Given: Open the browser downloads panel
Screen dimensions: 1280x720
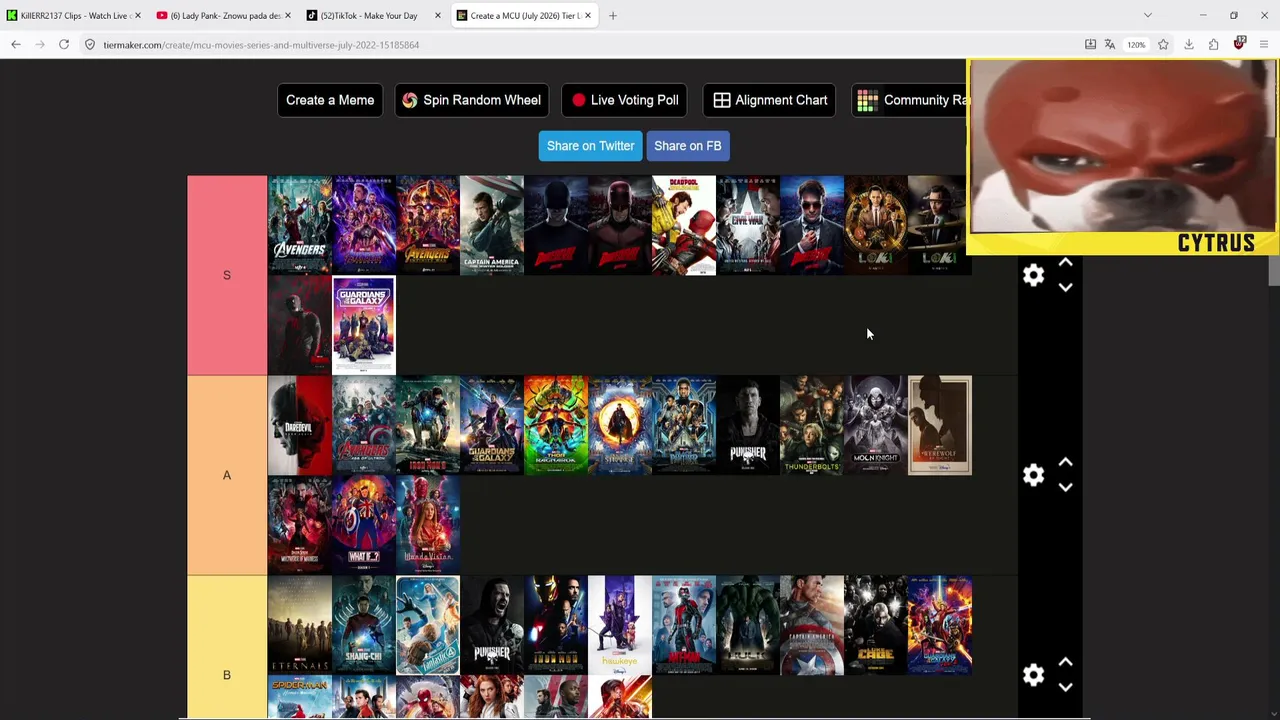Looking at the screenshot, I should point(1189,44).
